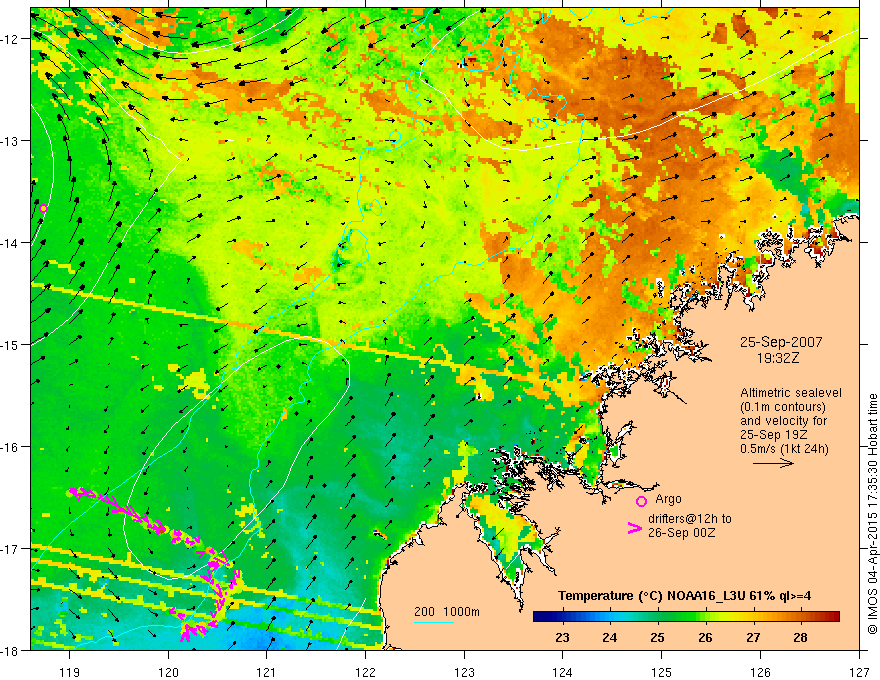880x680 pixels.
Task: Click the colorbar tick label '23'
Action: (x=562, y=637)
